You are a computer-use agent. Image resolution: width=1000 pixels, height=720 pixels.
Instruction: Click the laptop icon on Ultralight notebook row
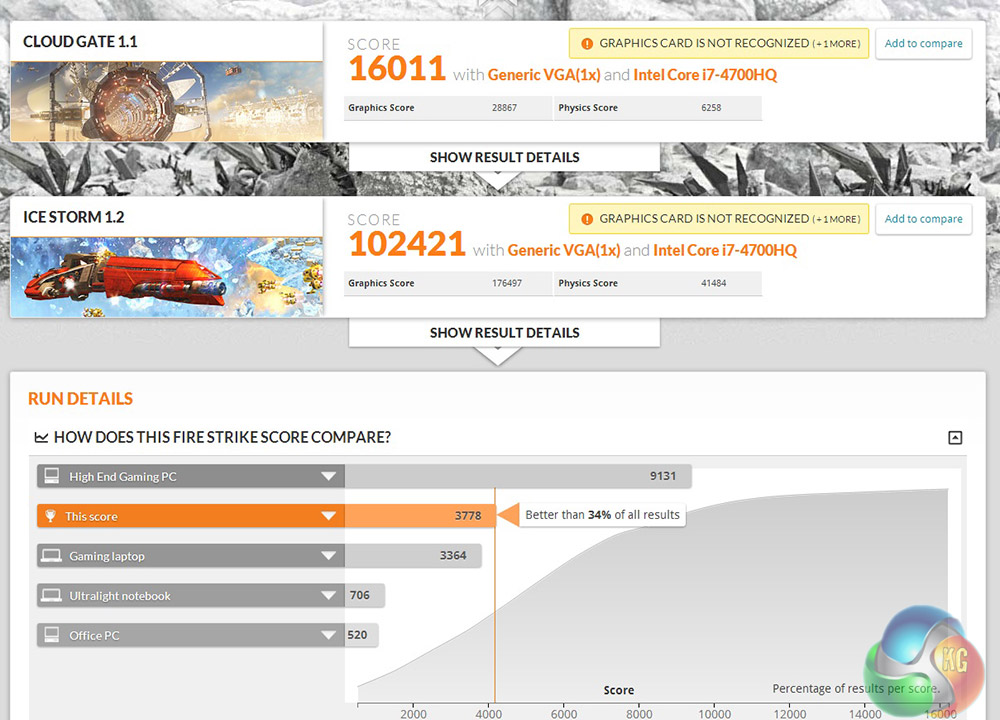[51, 595]
